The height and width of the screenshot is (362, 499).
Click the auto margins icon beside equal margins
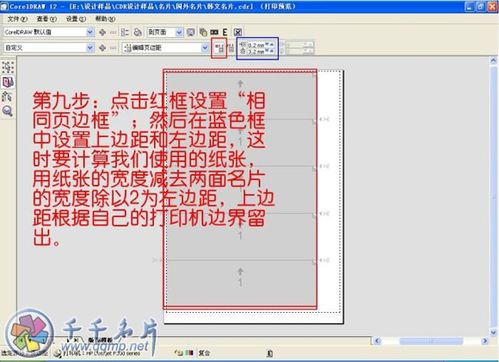pyautogui.click(x=231, y=48)
